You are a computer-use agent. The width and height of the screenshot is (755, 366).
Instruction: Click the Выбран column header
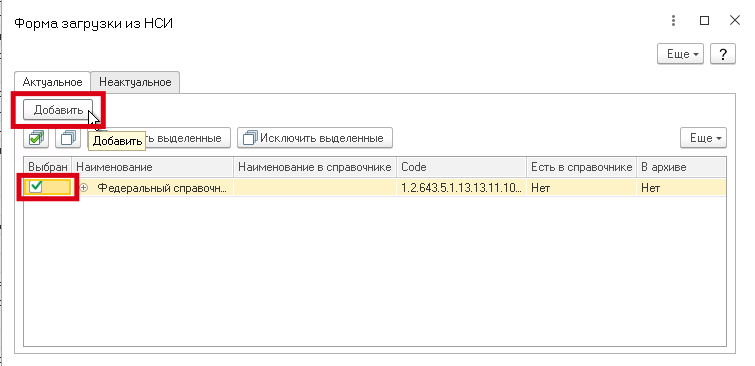[48, 167]
